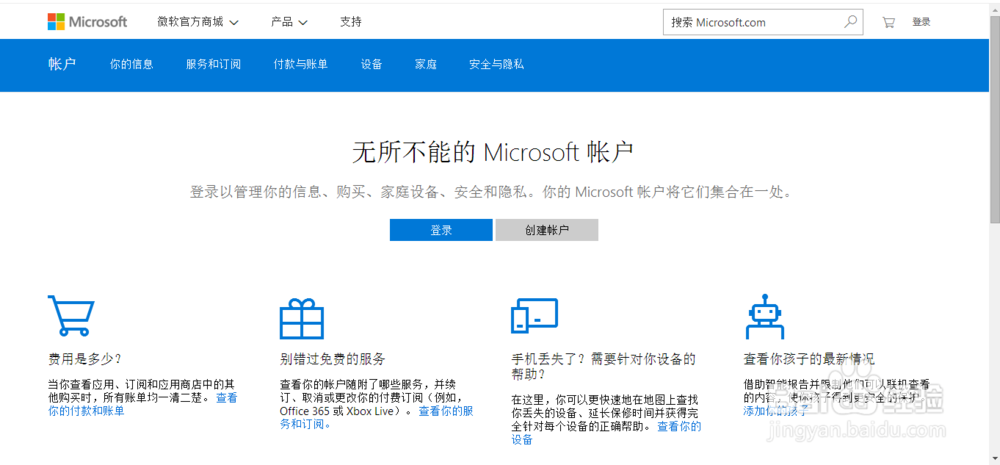Click the 查看你孩子的最新情况 heading

[809, 358]
